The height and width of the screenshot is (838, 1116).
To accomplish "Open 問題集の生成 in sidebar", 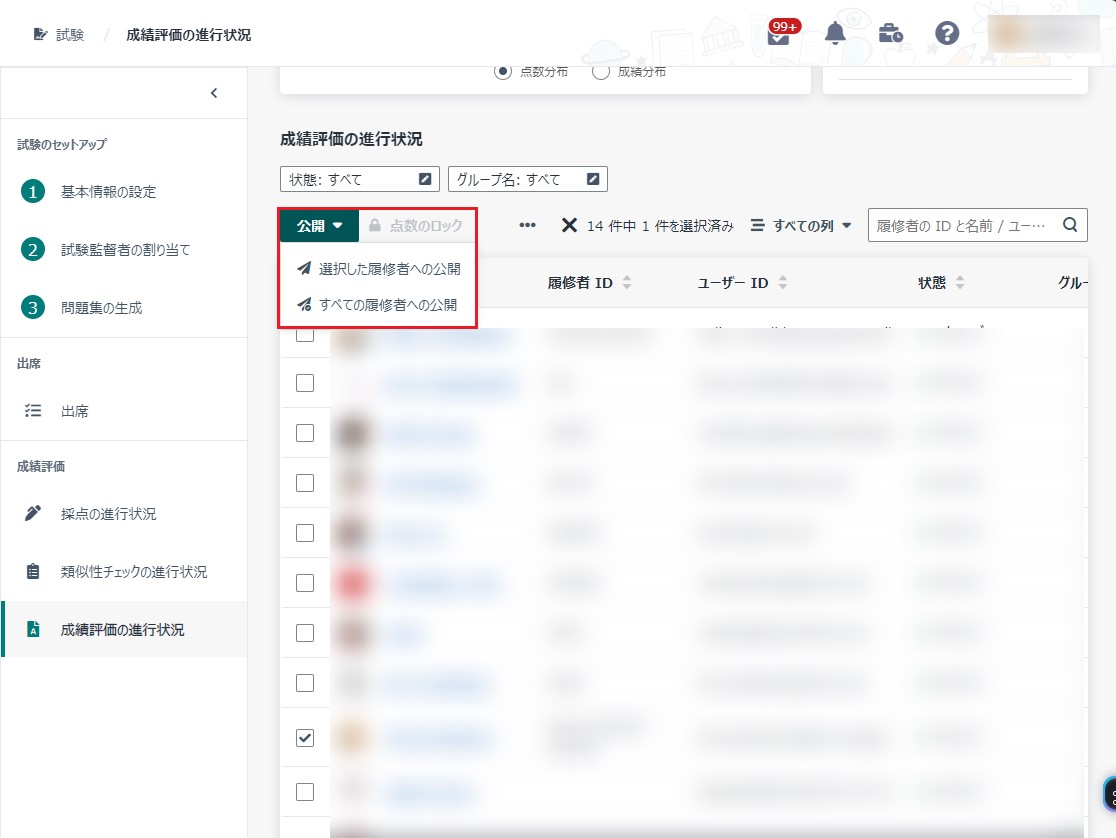I will tap(101, 308).
